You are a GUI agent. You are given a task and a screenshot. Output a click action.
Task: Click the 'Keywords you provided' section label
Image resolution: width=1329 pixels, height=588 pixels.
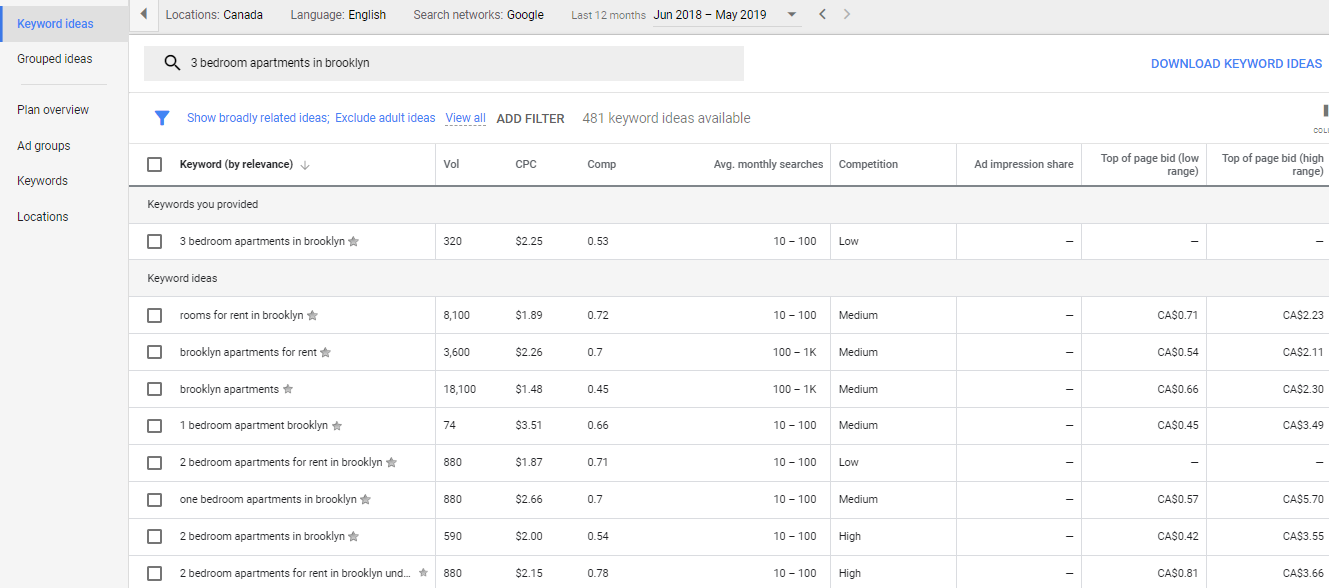(x=203, y=204)
